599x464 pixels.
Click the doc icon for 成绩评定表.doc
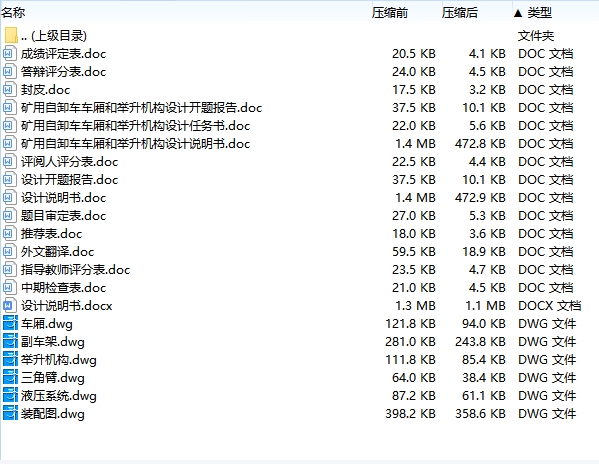(x=10, y=53)
